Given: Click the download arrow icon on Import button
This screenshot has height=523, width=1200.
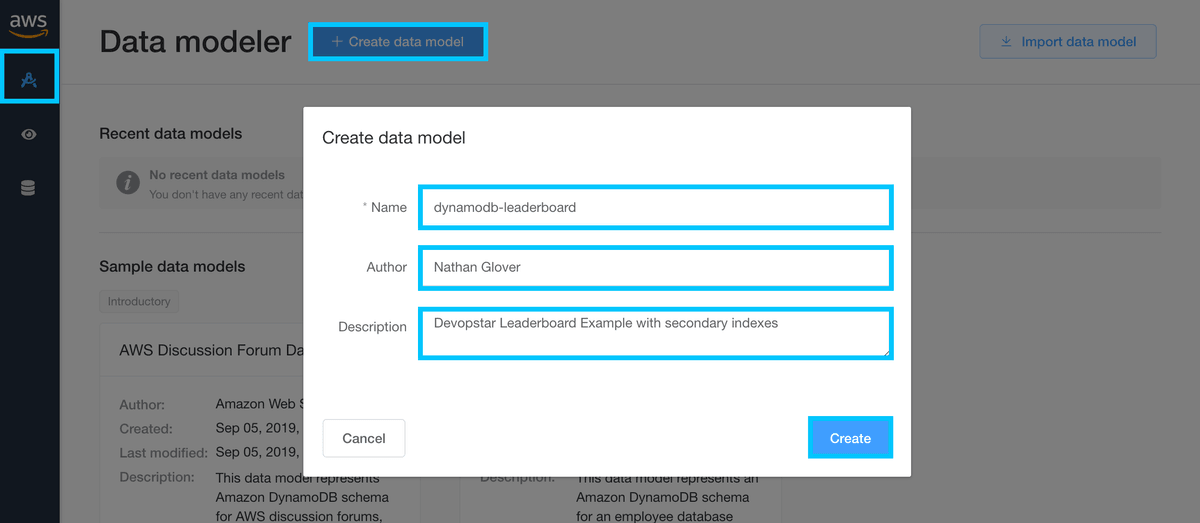Looking at the screenshot, I should pos(1006,42).
